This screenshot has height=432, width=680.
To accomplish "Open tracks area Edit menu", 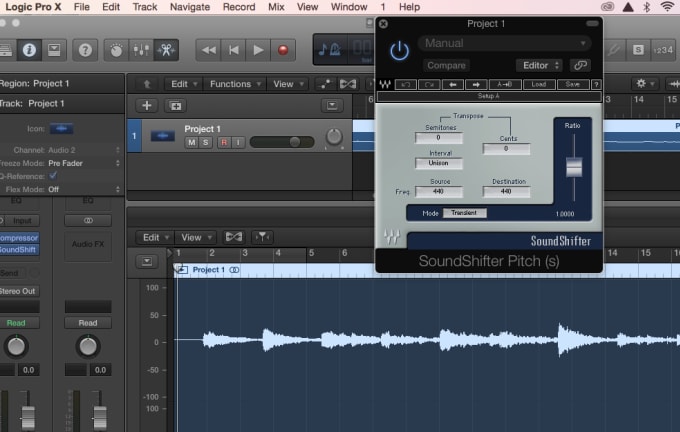I will tap(184, 84).
